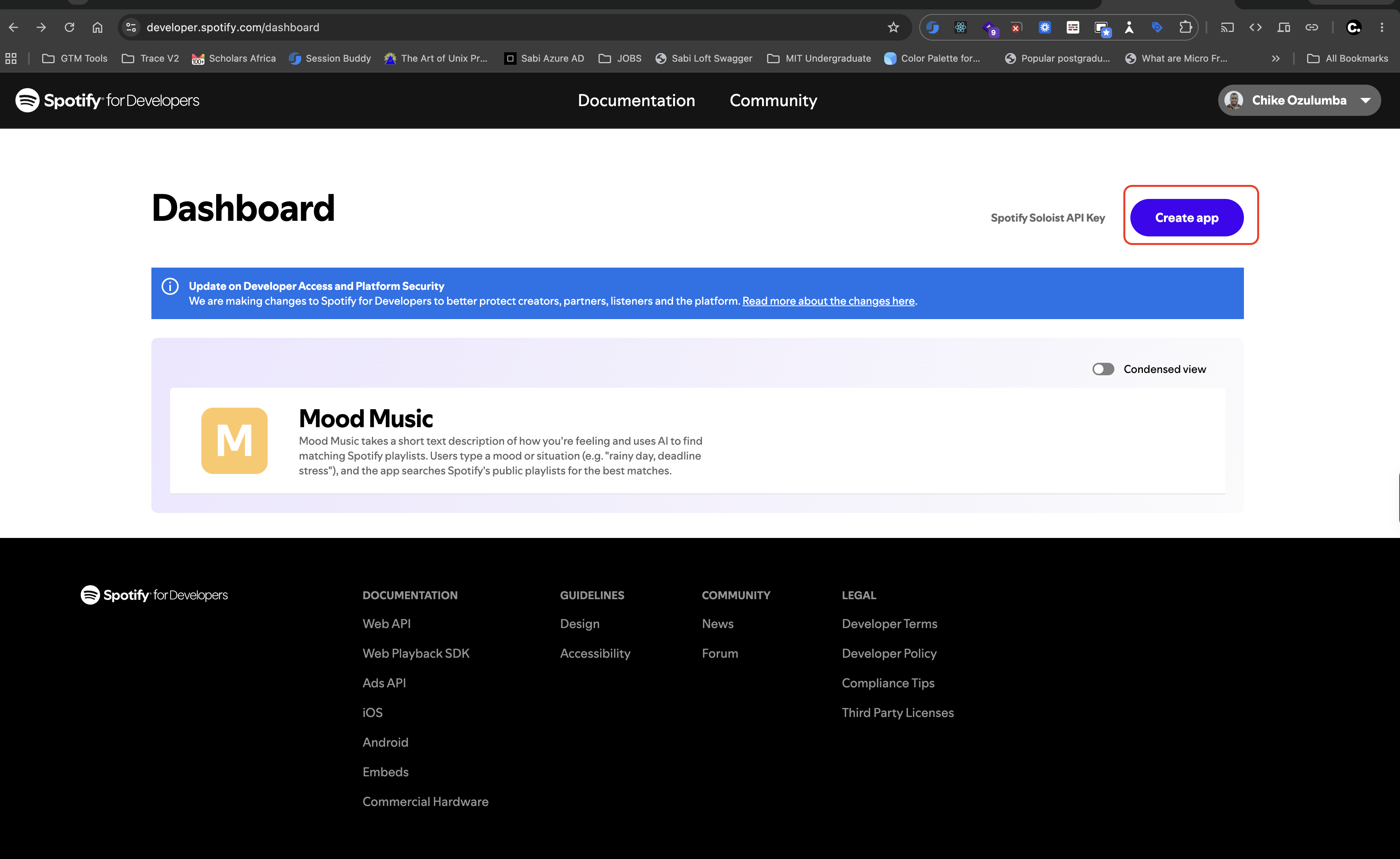Open the Mood Music app thumbnail
1400x859 pixels.
point(234,440)
